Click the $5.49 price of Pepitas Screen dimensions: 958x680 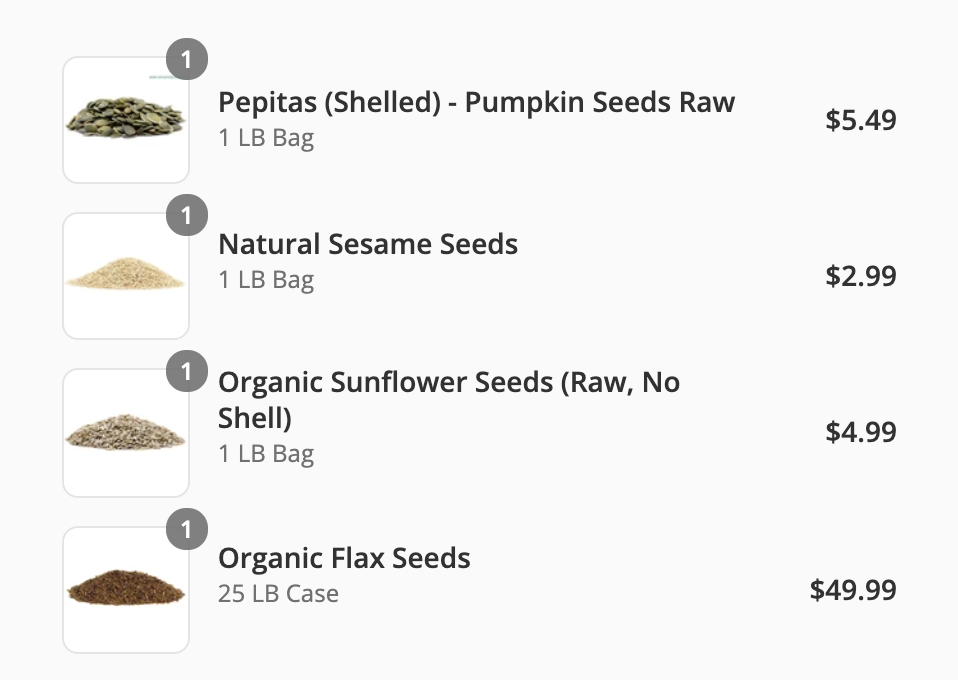[860, 120]
